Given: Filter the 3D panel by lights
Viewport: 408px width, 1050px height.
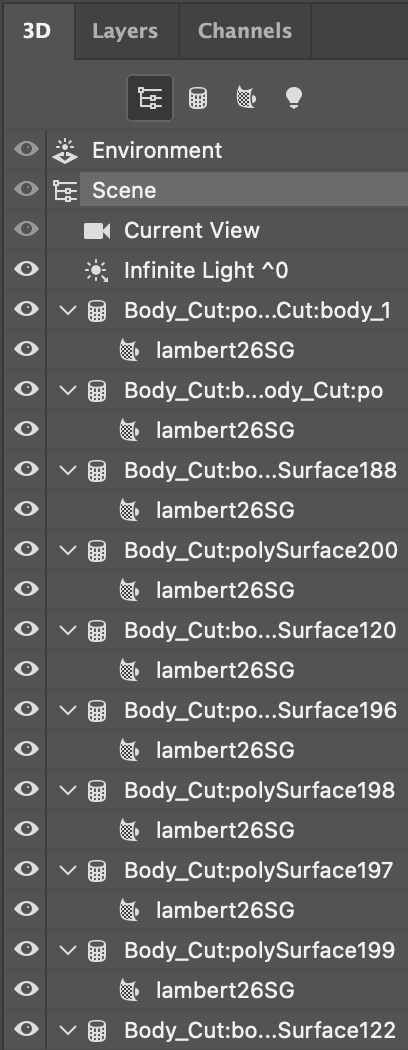Looking at the screenshot, I should pos(293,98).
